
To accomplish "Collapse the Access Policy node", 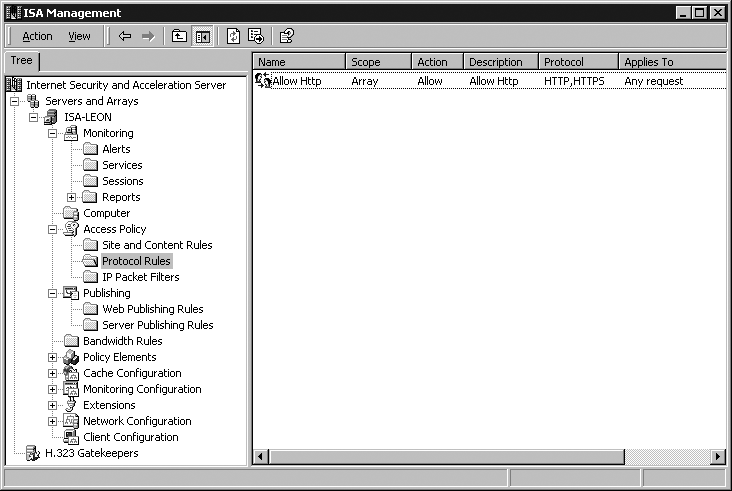I will [53, 229].
